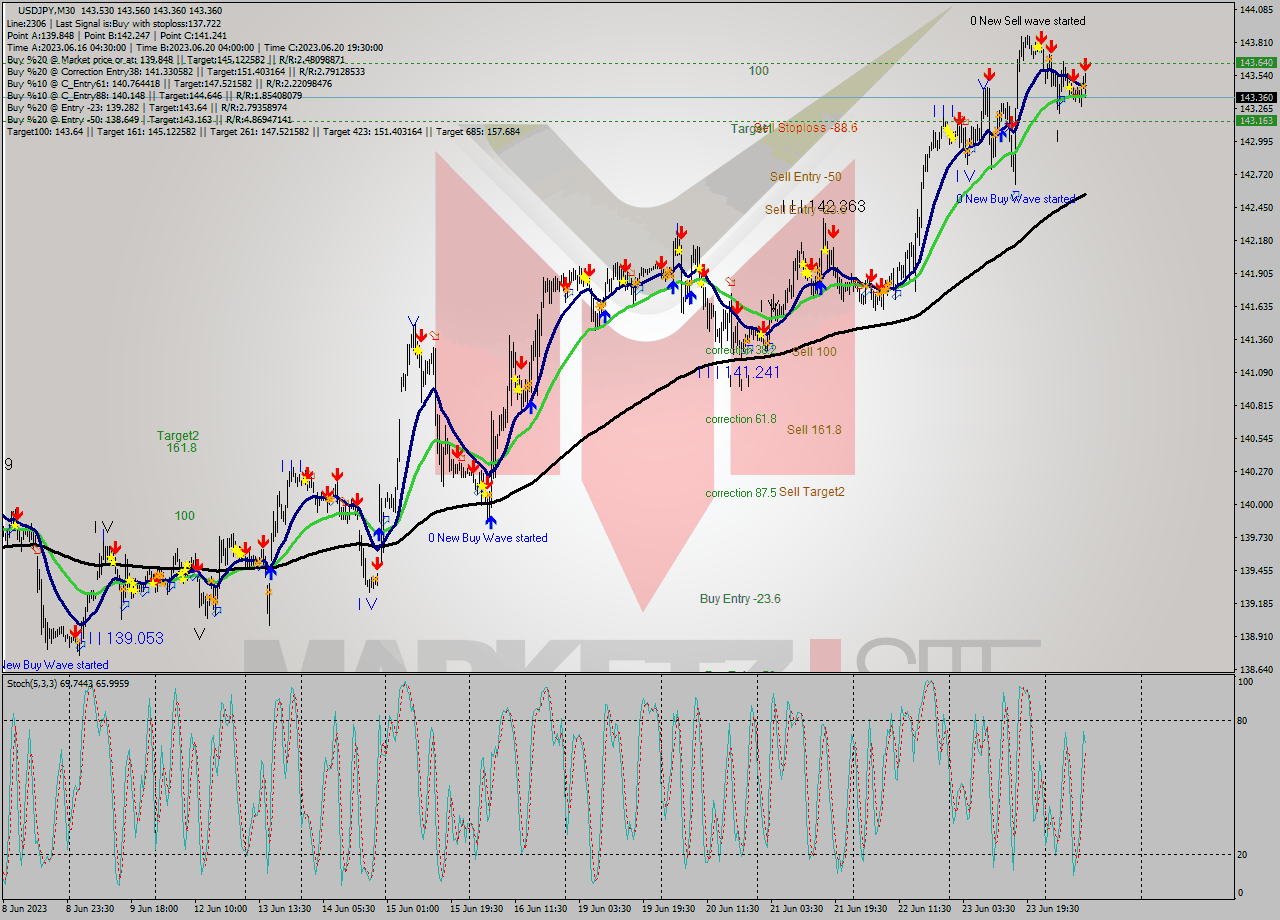Screen dimensions: 1280x920
Task: Click the 'correction 87.5' label
Action: [741, 493]
